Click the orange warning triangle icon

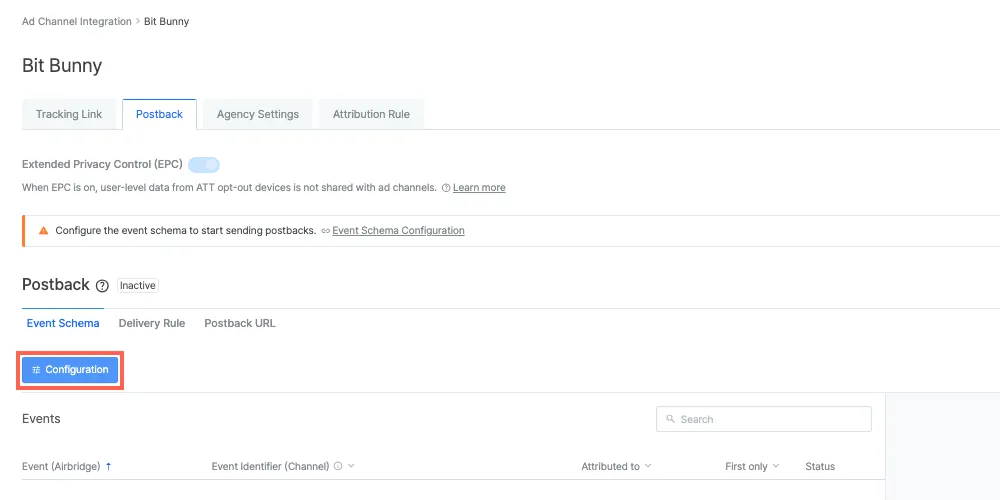[43, 231]
